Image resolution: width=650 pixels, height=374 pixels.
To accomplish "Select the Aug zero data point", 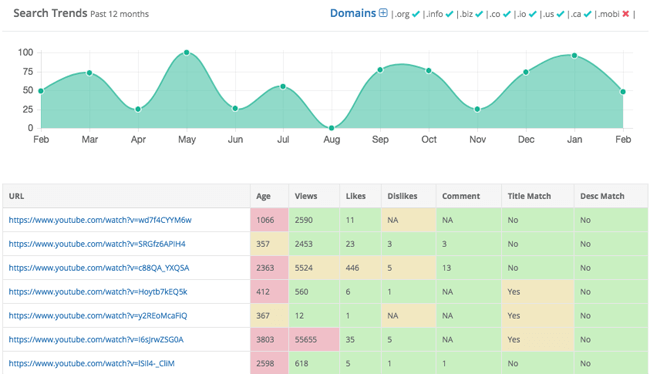I will [x=332, y=128].
